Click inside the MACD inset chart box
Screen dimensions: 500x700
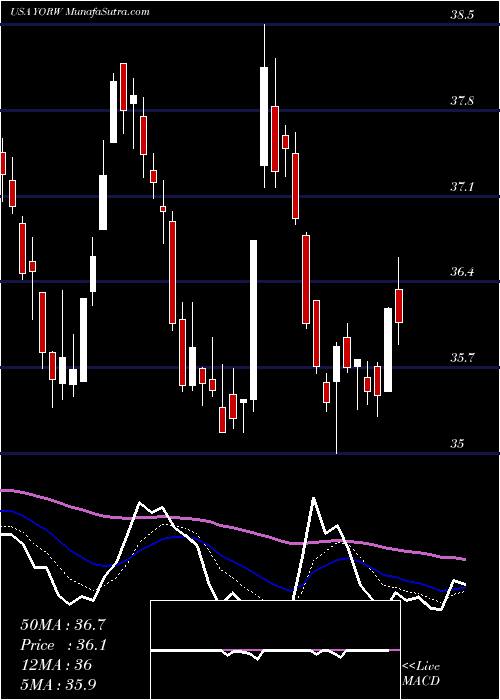tap(275, 650)
